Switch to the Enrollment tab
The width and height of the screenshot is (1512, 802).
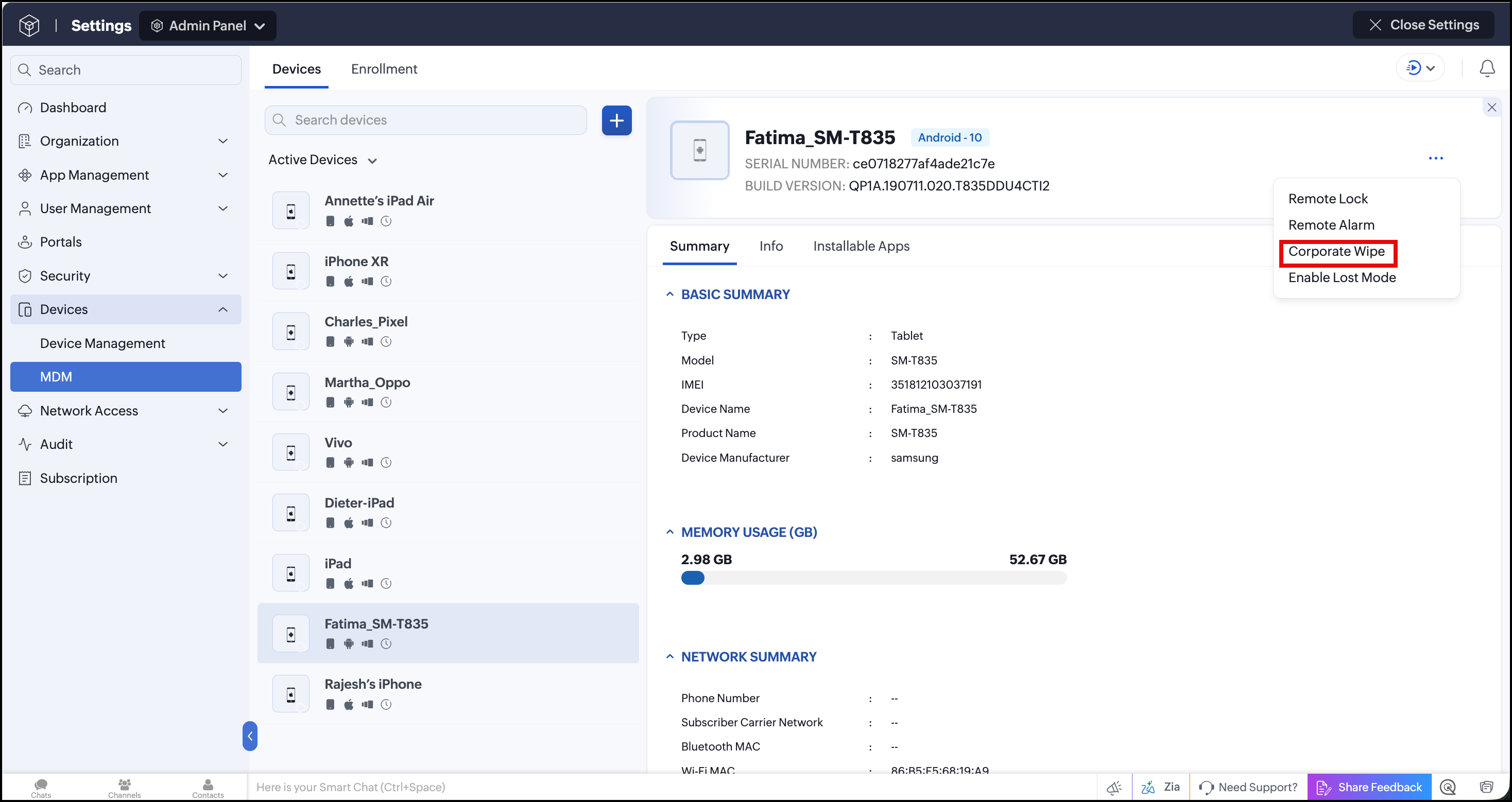(x=384, y=69)
